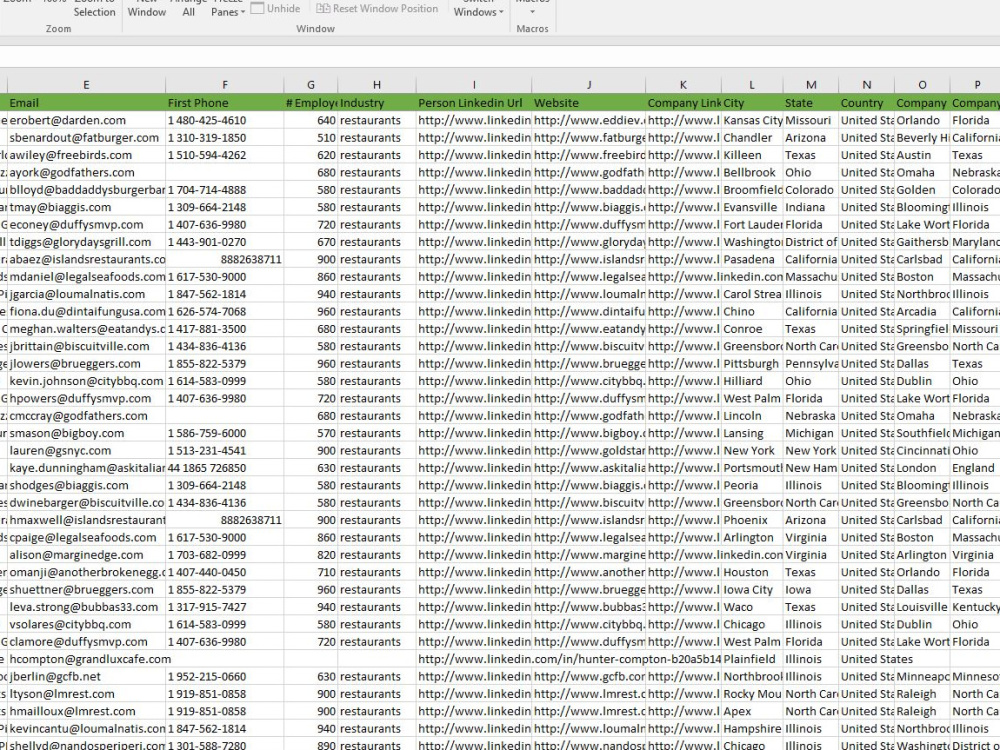Click the First Phone header cell
Viewport: 1000px width, 750px height.
(224, 103)
